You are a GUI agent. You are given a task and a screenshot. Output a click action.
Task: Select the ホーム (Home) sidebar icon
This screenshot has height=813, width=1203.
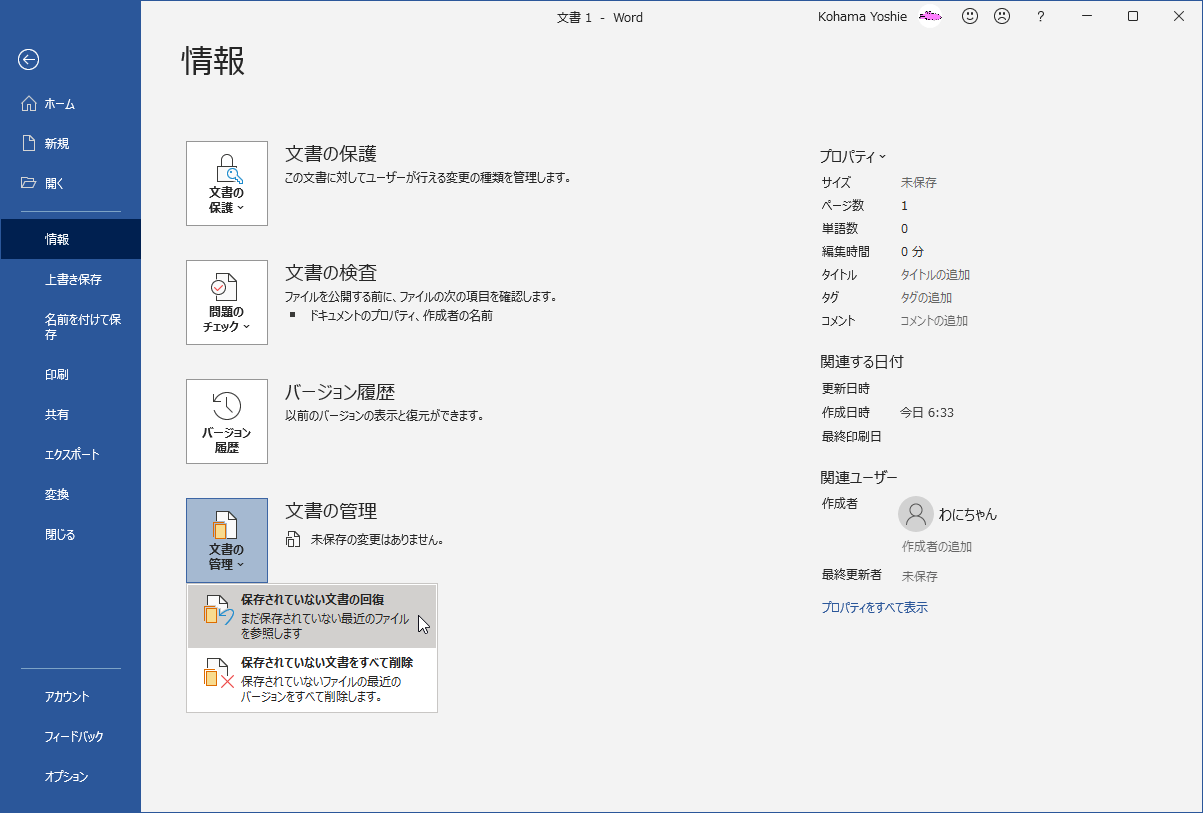28,102
